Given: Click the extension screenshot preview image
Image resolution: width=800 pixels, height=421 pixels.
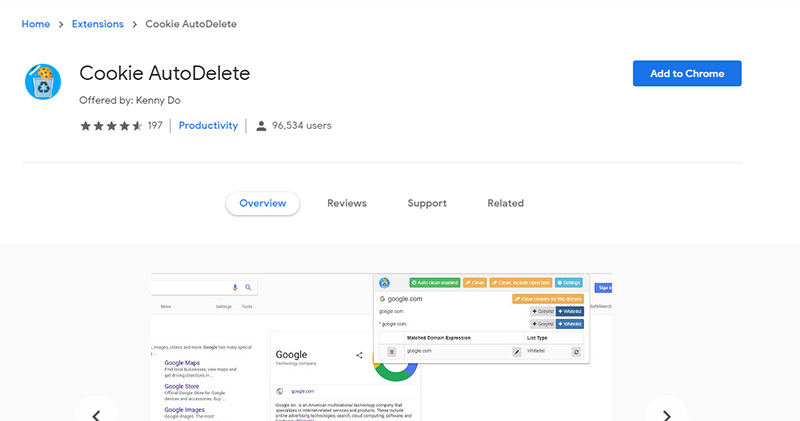Looking at the screenshot, I should pyautogui.click(x=382, y=347).
